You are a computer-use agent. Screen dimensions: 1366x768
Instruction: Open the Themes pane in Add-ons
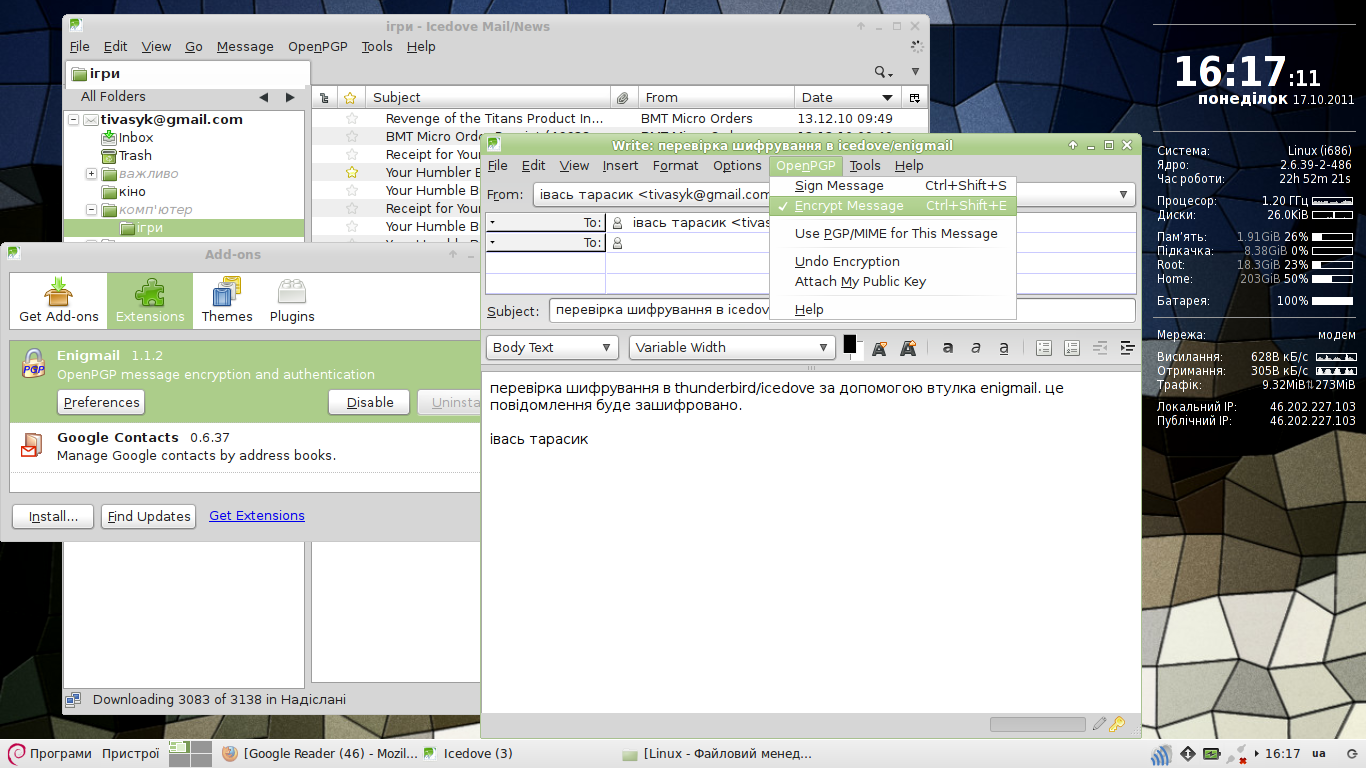tap(227, 301)
